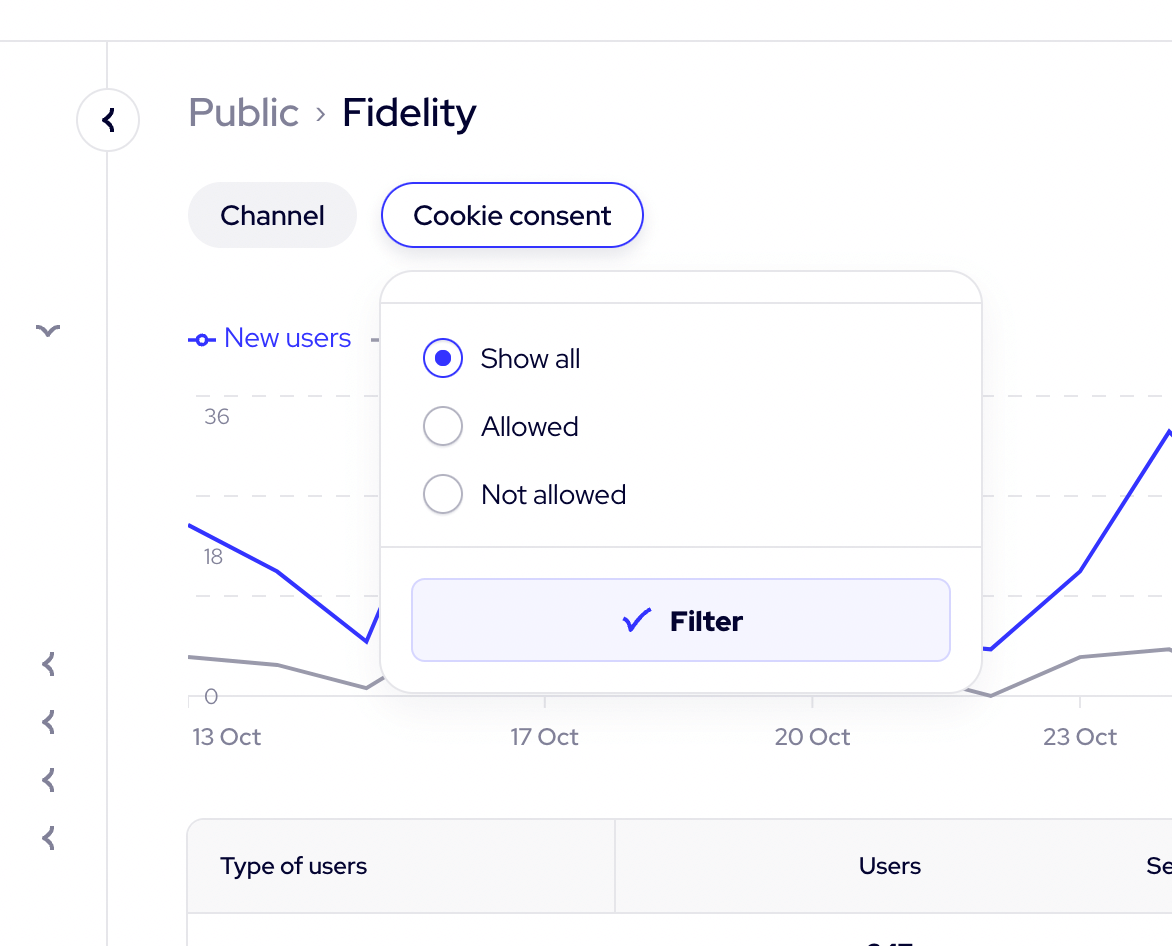Click the breadcrumb separator arrow after Public
This screenshot has width=1172, height=946.
click(x=321, y=114)
